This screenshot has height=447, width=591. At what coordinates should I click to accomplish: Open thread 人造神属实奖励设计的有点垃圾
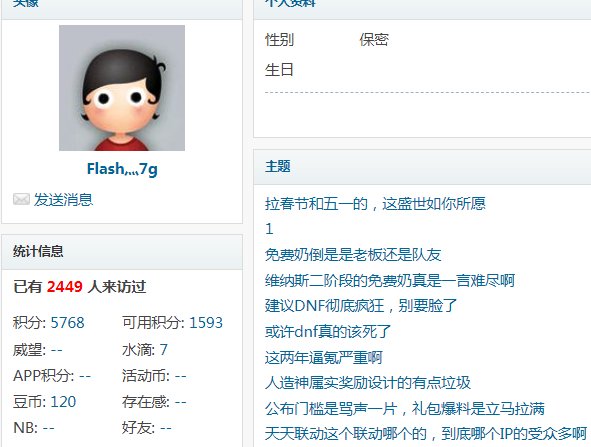point(367,383)
